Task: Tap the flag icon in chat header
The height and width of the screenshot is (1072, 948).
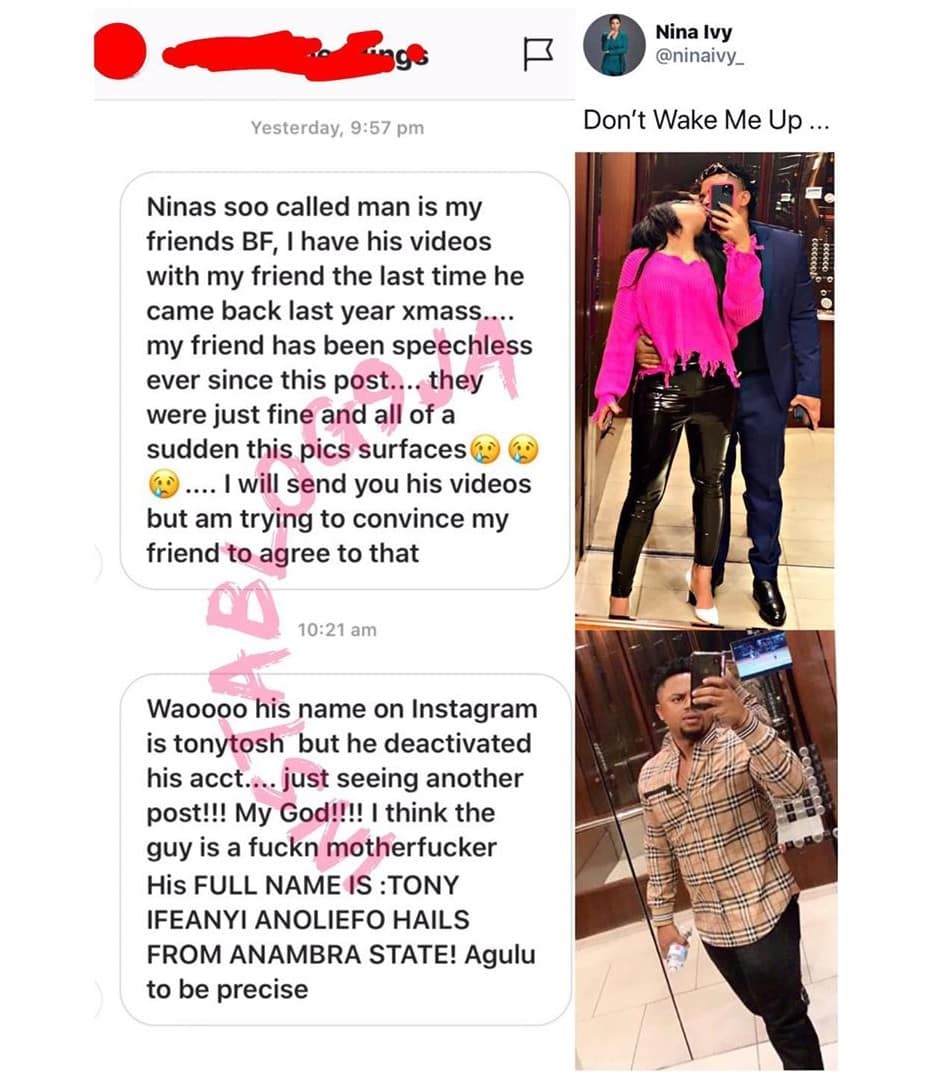Action: pos(537,54)
